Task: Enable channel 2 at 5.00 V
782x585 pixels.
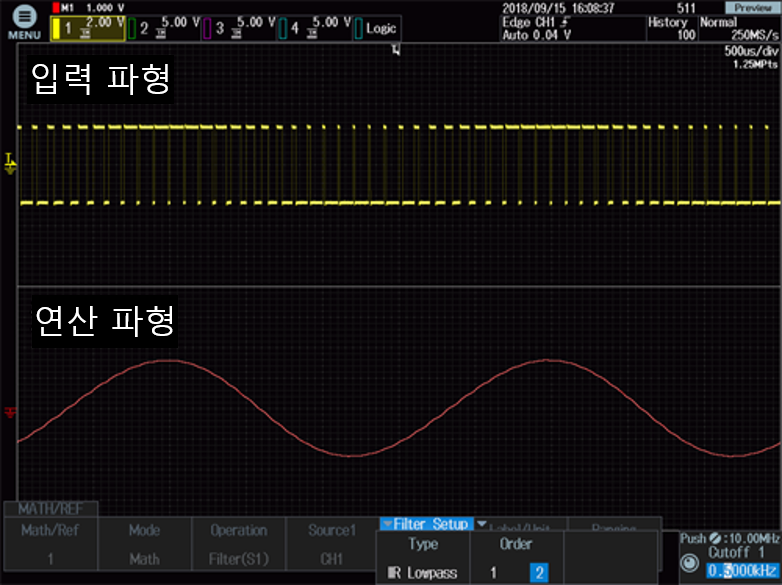Action: pos(164,28)
